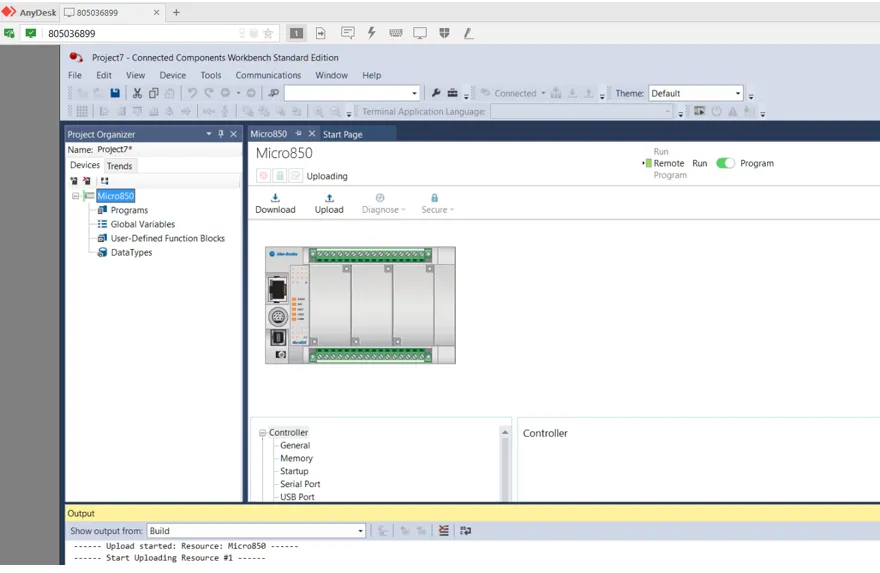The image size is (880, 573).
Task: Click the Redo arrow icon
Action: 209,93
